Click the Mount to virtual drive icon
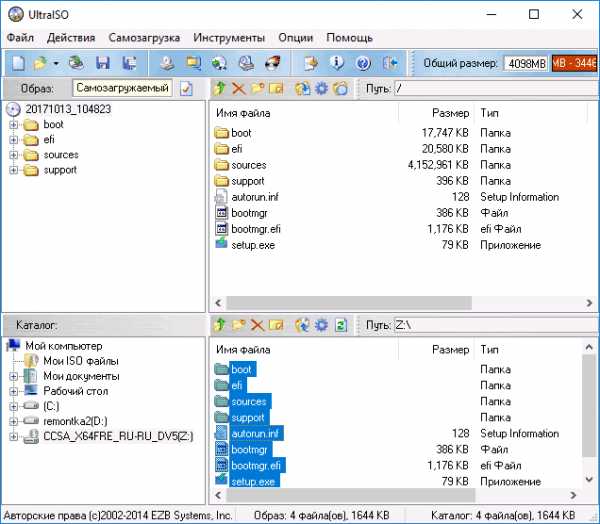Screen dimensions: 600x524 [246, 63]
